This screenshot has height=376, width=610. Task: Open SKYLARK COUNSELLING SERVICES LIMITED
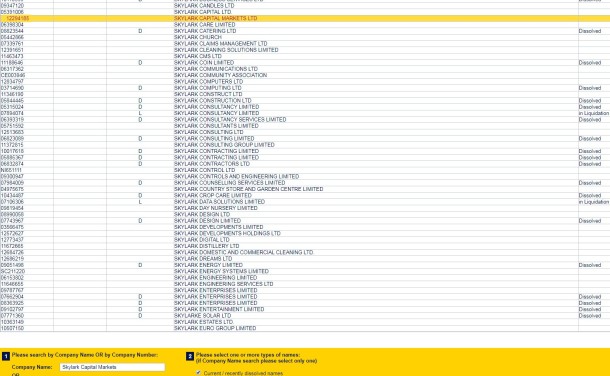pyautogui.click(x=229, y=183)
